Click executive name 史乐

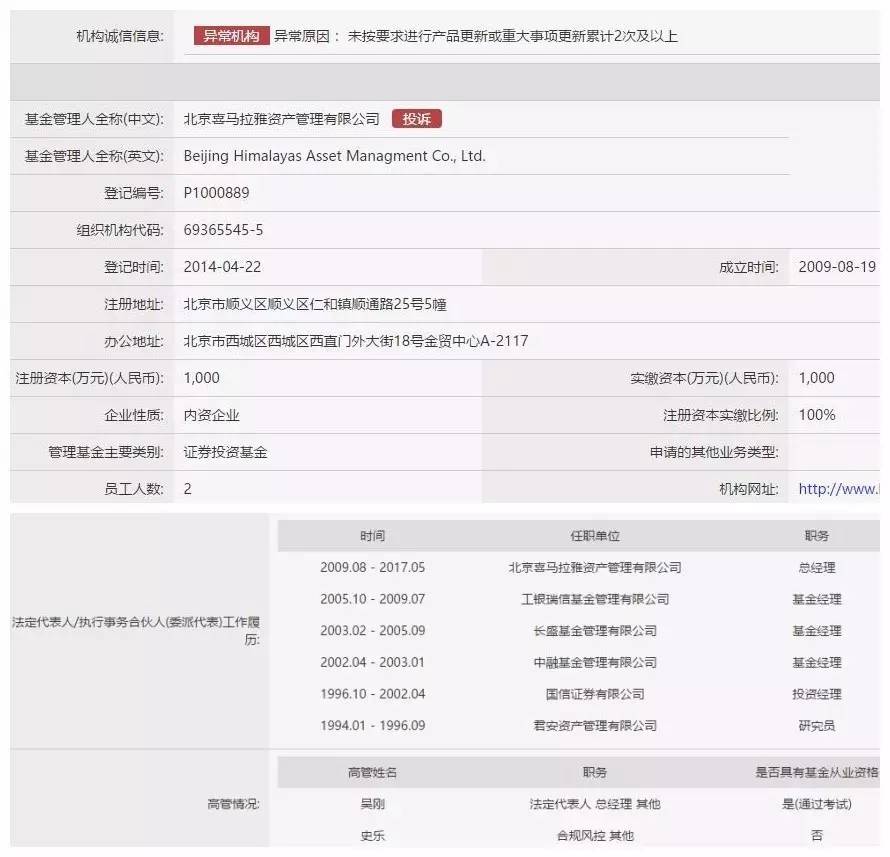tap(372, 835)
